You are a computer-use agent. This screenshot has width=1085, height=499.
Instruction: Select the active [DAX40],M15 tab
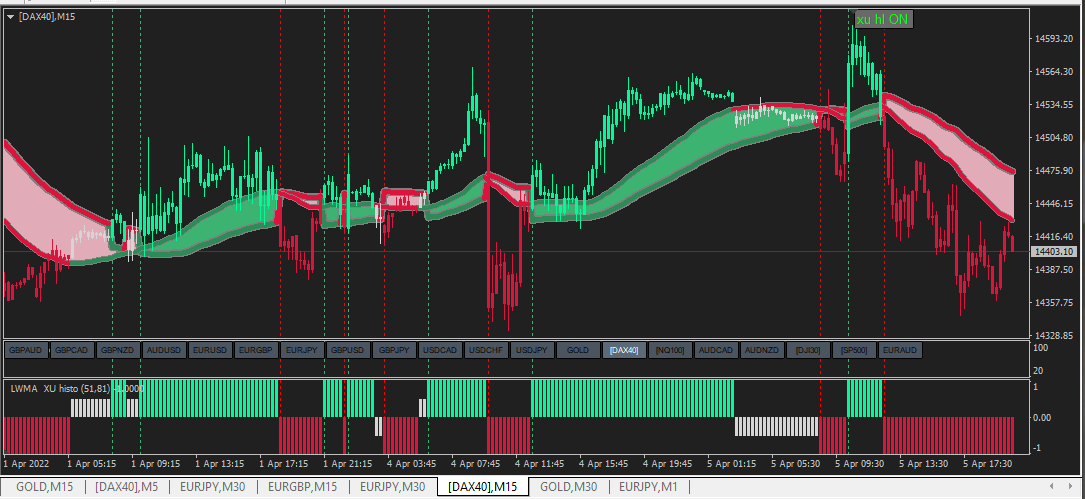[x=483, y=487]
